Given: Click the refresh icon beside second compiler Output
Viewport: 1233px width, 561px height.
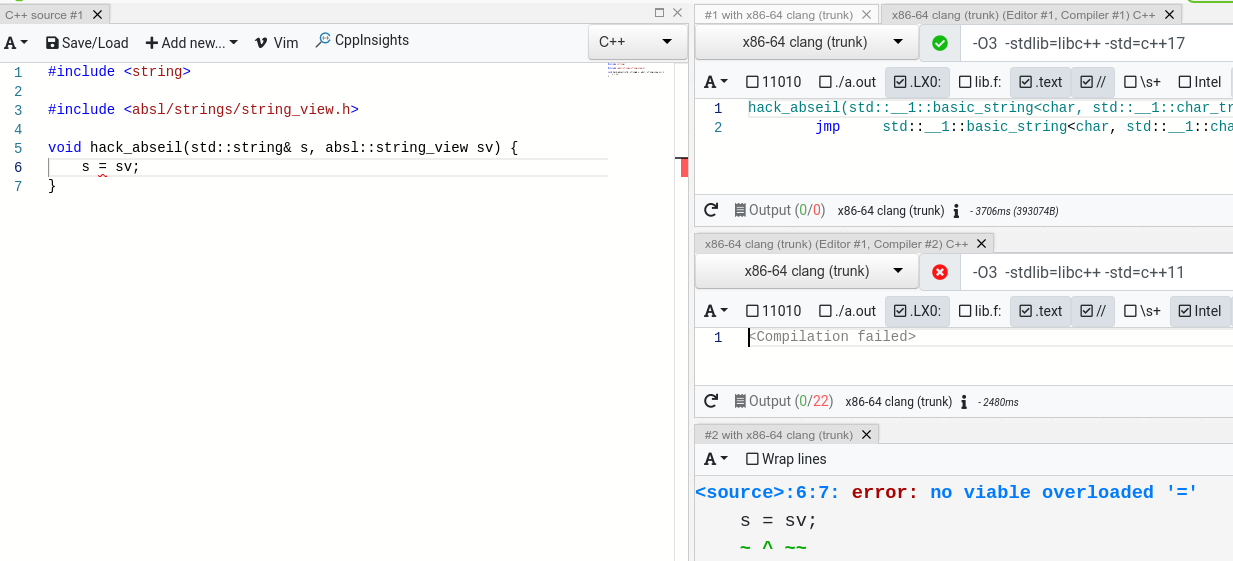Looking at the screenshot, I should 711,401.
